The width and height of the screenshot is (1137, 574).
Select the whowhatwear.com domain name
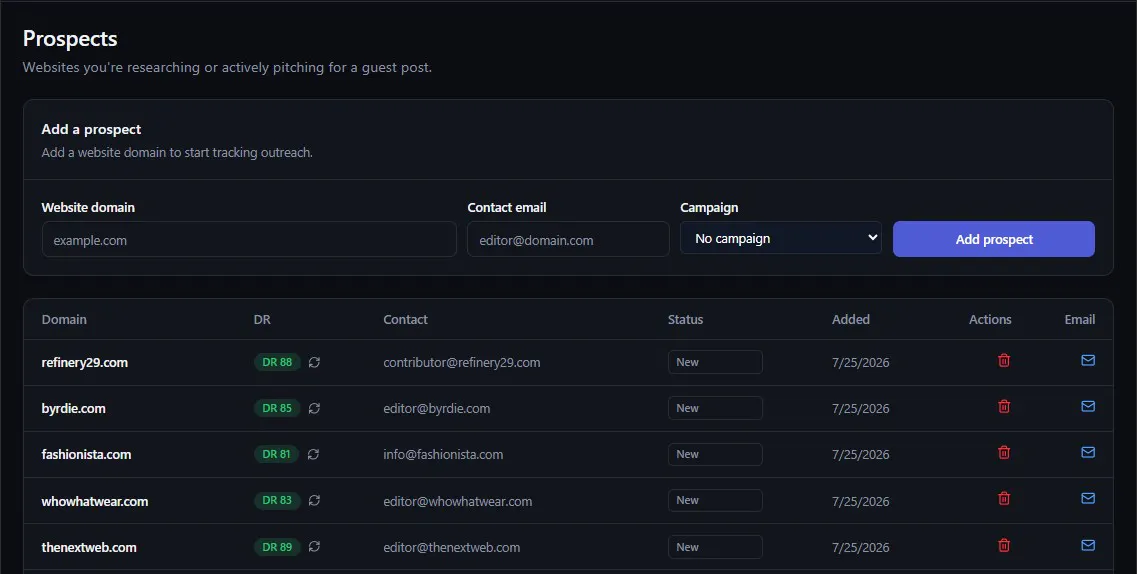(95, 502)
